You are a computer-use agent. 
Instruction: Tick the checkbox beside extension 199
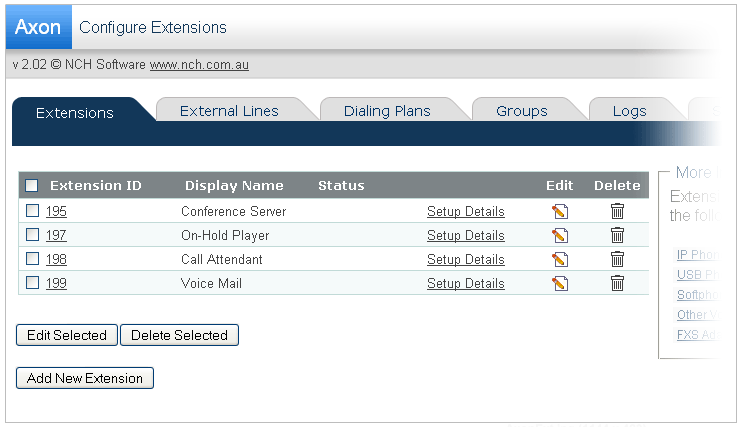tap(32, 283)
